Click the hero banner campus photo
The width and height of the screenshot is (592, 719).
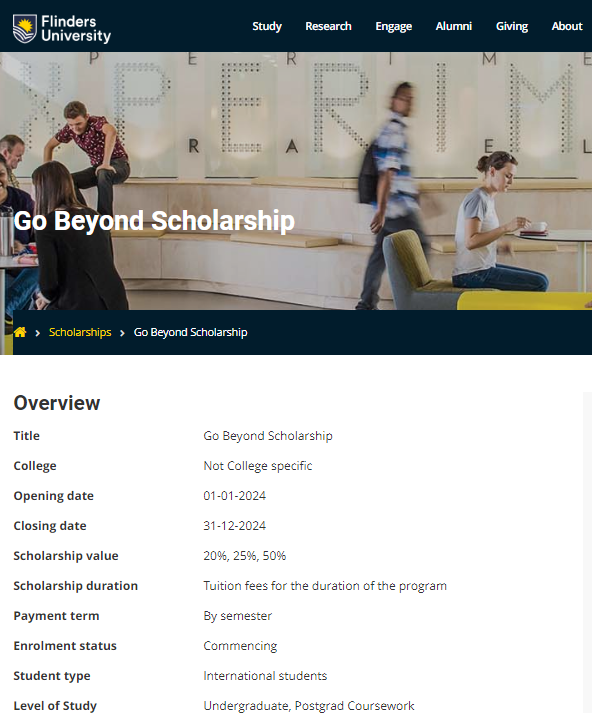click(296, 181)
